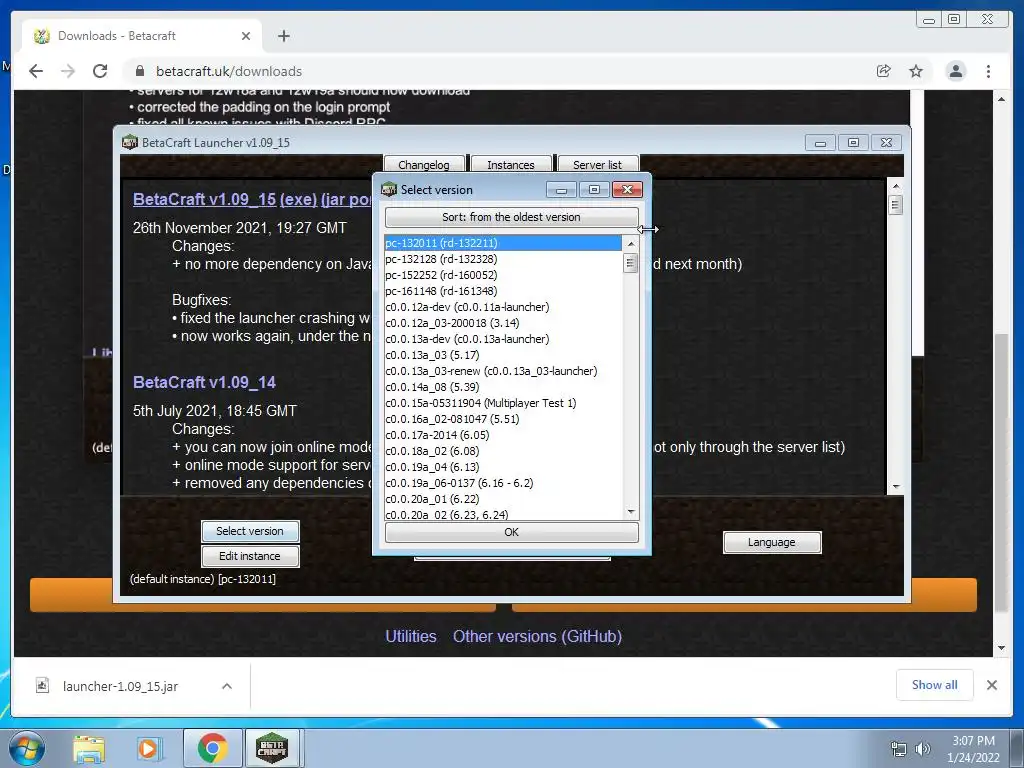Click the address bar URL betacraft.uk/downloads

[229, 71]
